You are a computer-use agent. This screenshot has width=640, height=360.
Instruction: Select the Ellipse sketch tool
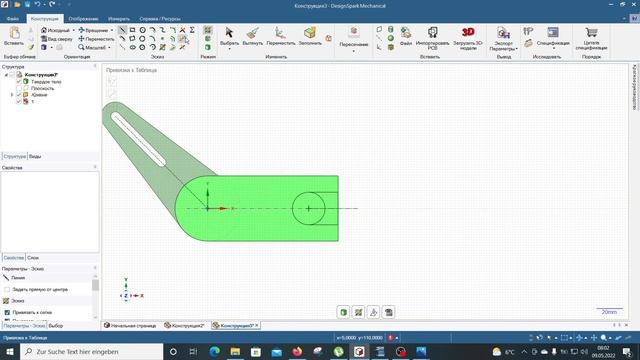pyautogui.click(x=132, y=47)
